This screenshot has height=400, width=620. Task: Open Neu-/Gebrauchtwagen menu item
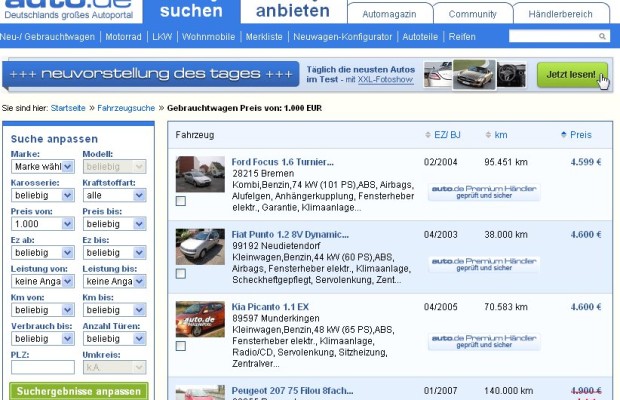[47, 37]
